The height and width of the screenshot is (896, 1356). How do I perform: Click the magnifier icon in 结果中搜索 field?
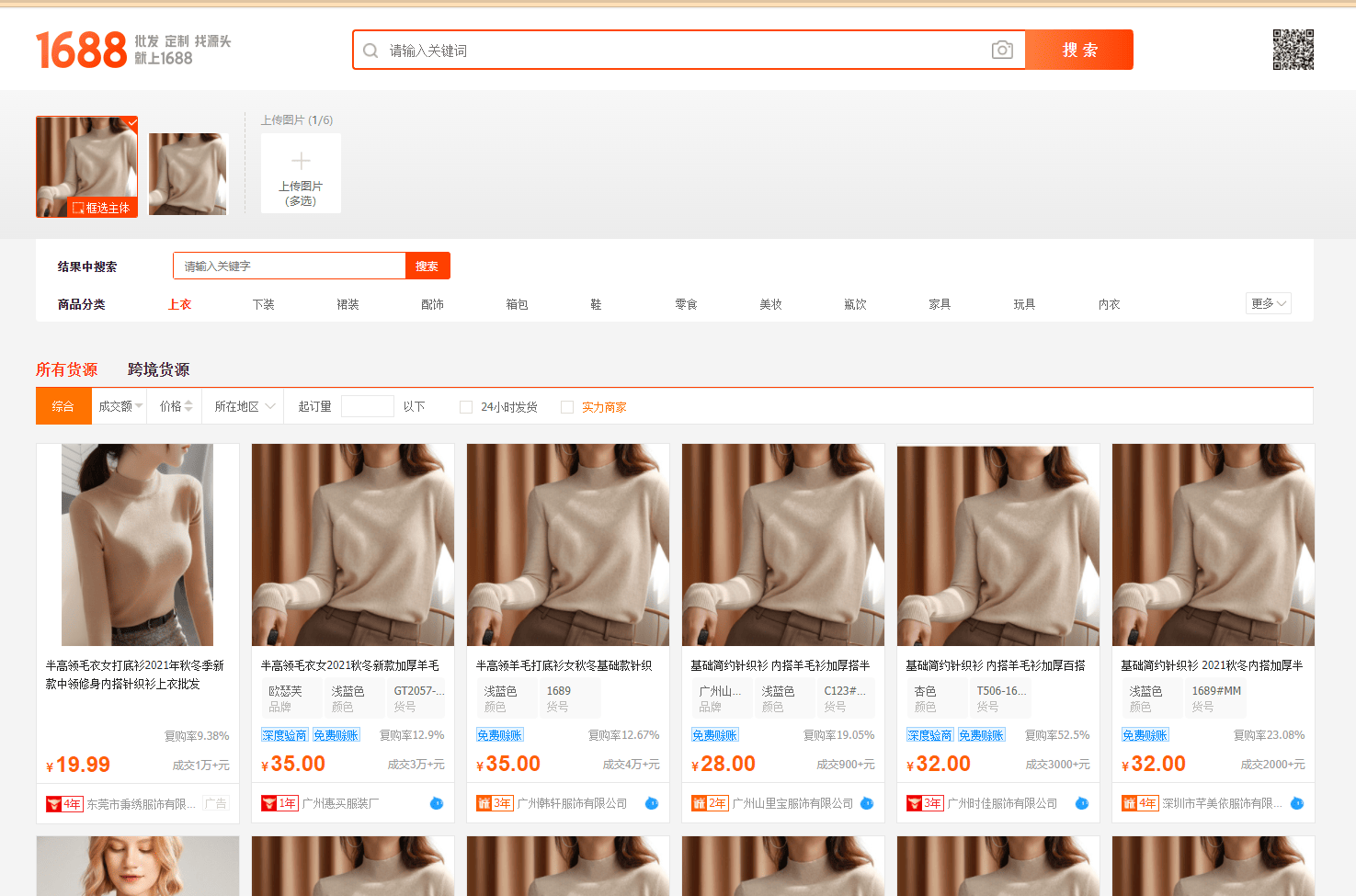click(427, 266)
